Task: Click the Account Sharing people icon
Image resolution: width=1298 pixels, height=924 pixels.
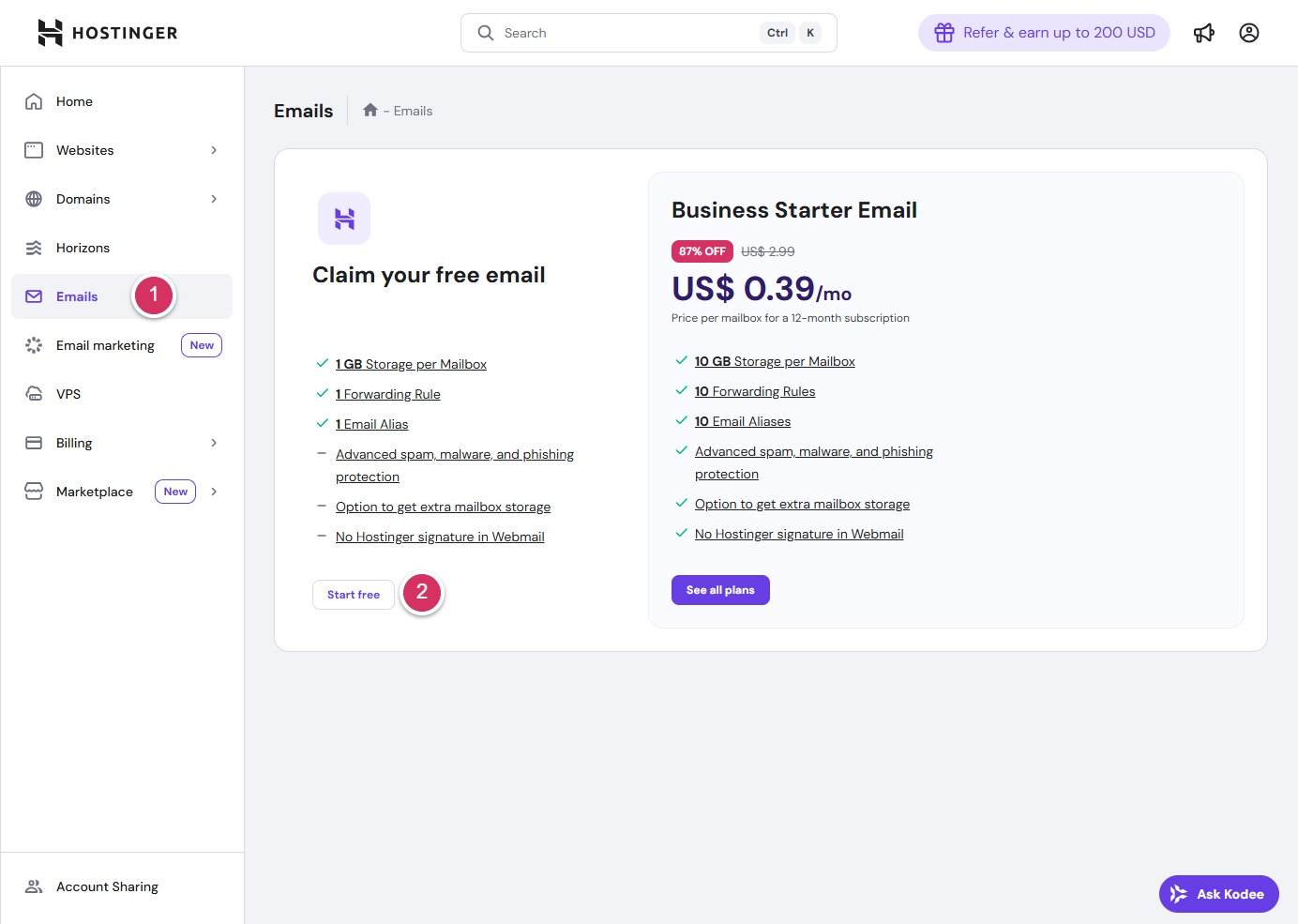Action: [x=34, y=886]
